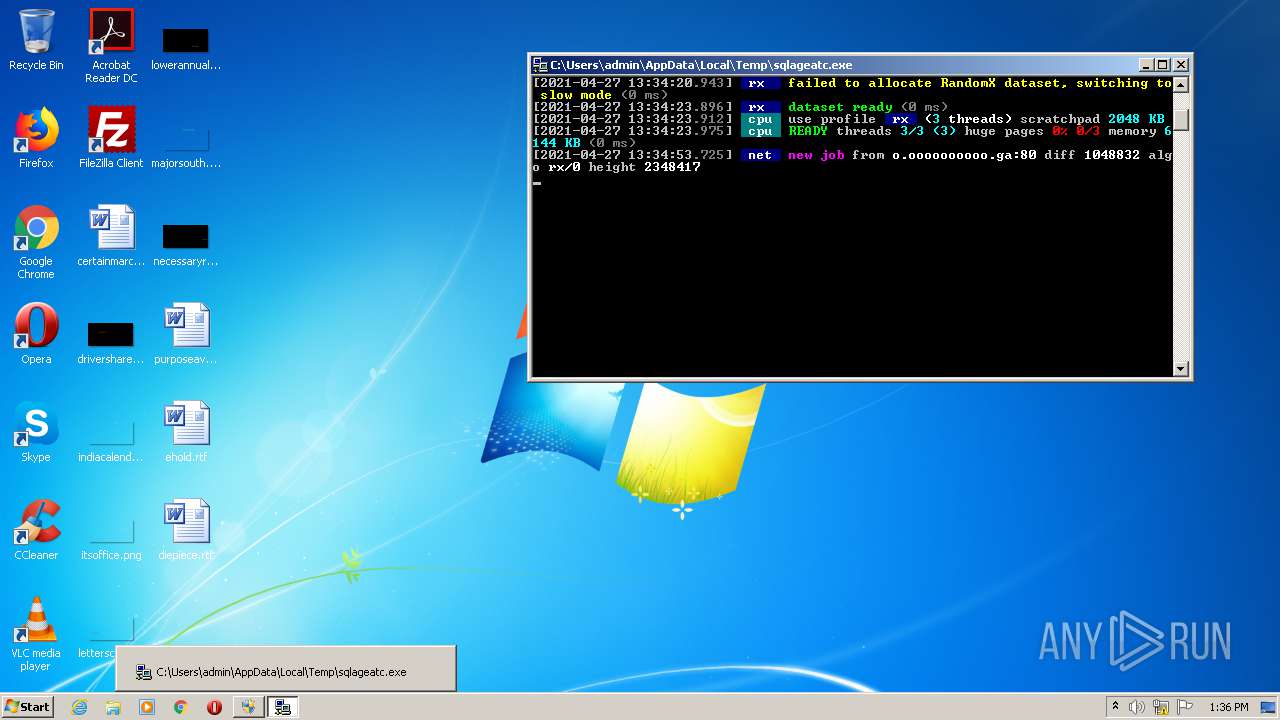Minimize the sqlageatc.exe console window
This screenshot has width=1280, height=720.
(1146, 65)
